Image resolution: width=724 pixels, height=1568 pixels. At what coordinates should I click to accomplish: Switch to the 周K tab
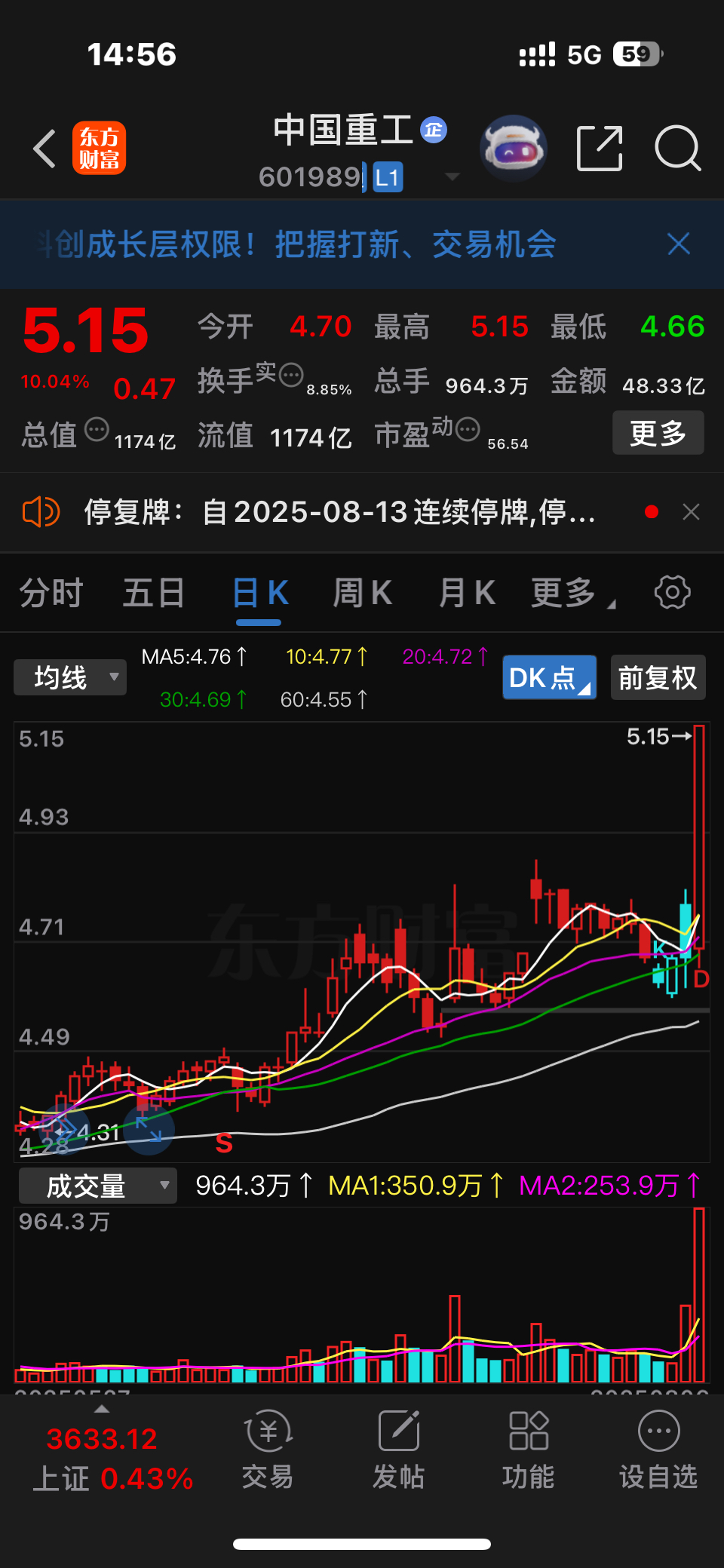363,593
